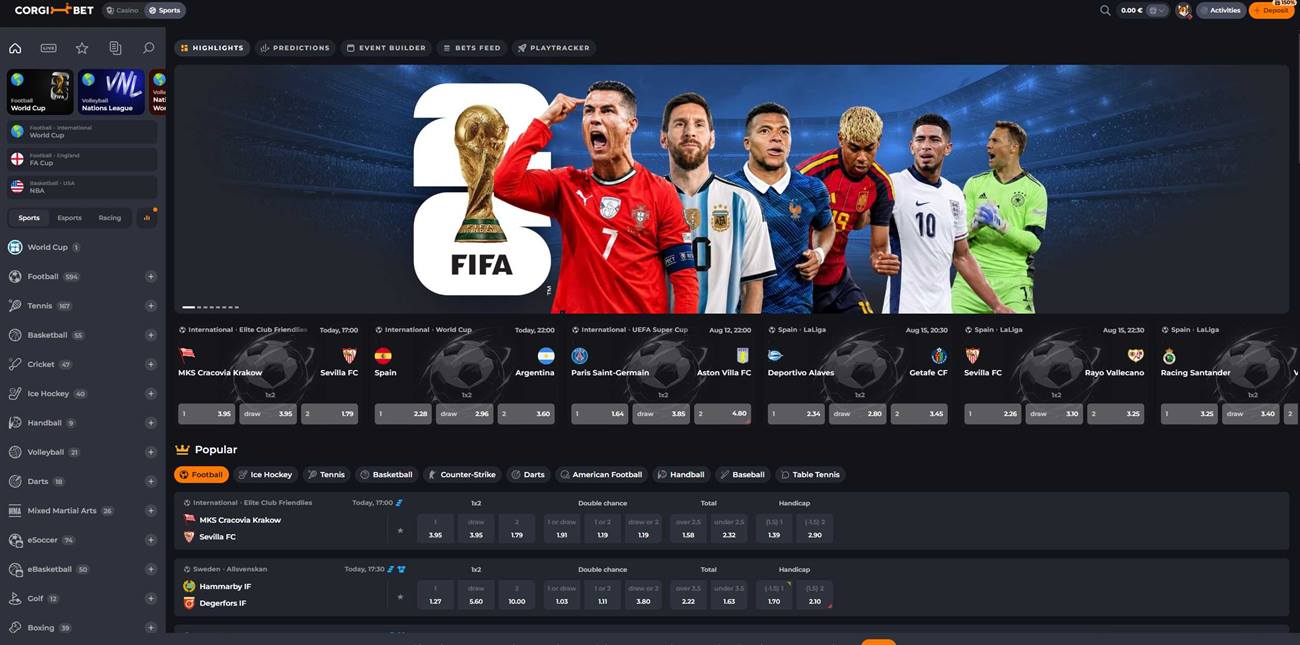Image resolution: width=1300 pixels, height=645 pixels.
Task: Select over 2.5 total at 1.58
Action: pyautogui.click(x=688, y=530)
